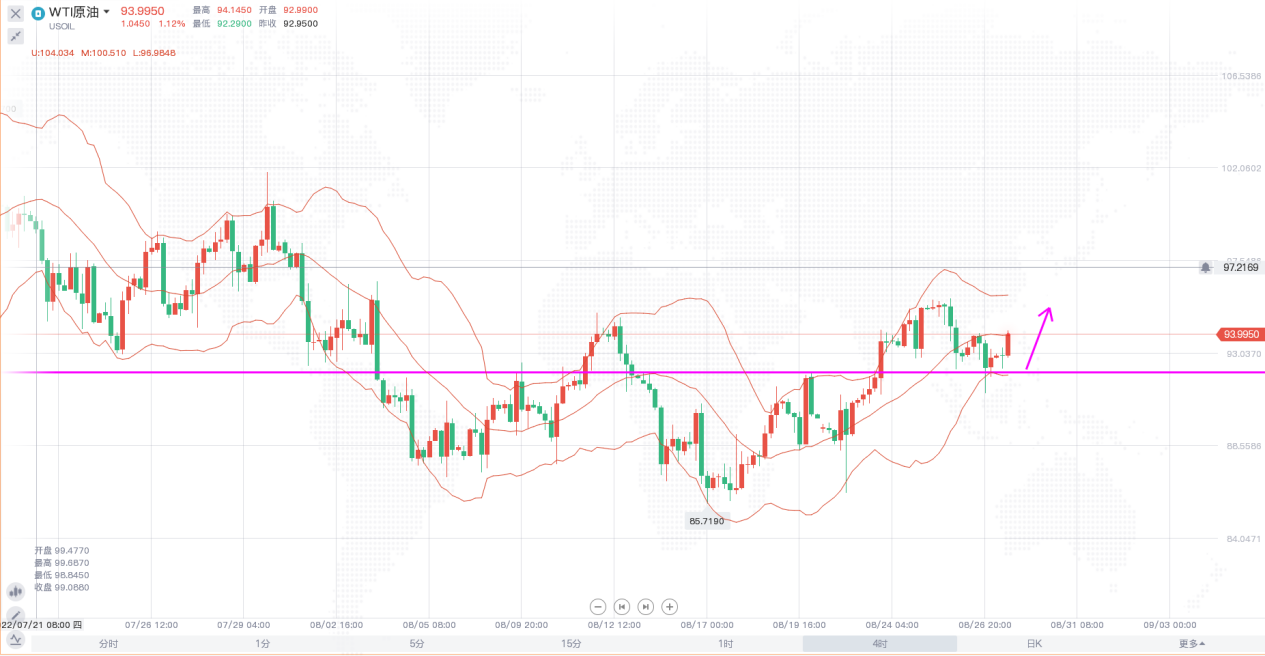Click the candlestick chart type icon
The height and width of the screenshot is (656, 1265).
(x=15, y=592)
